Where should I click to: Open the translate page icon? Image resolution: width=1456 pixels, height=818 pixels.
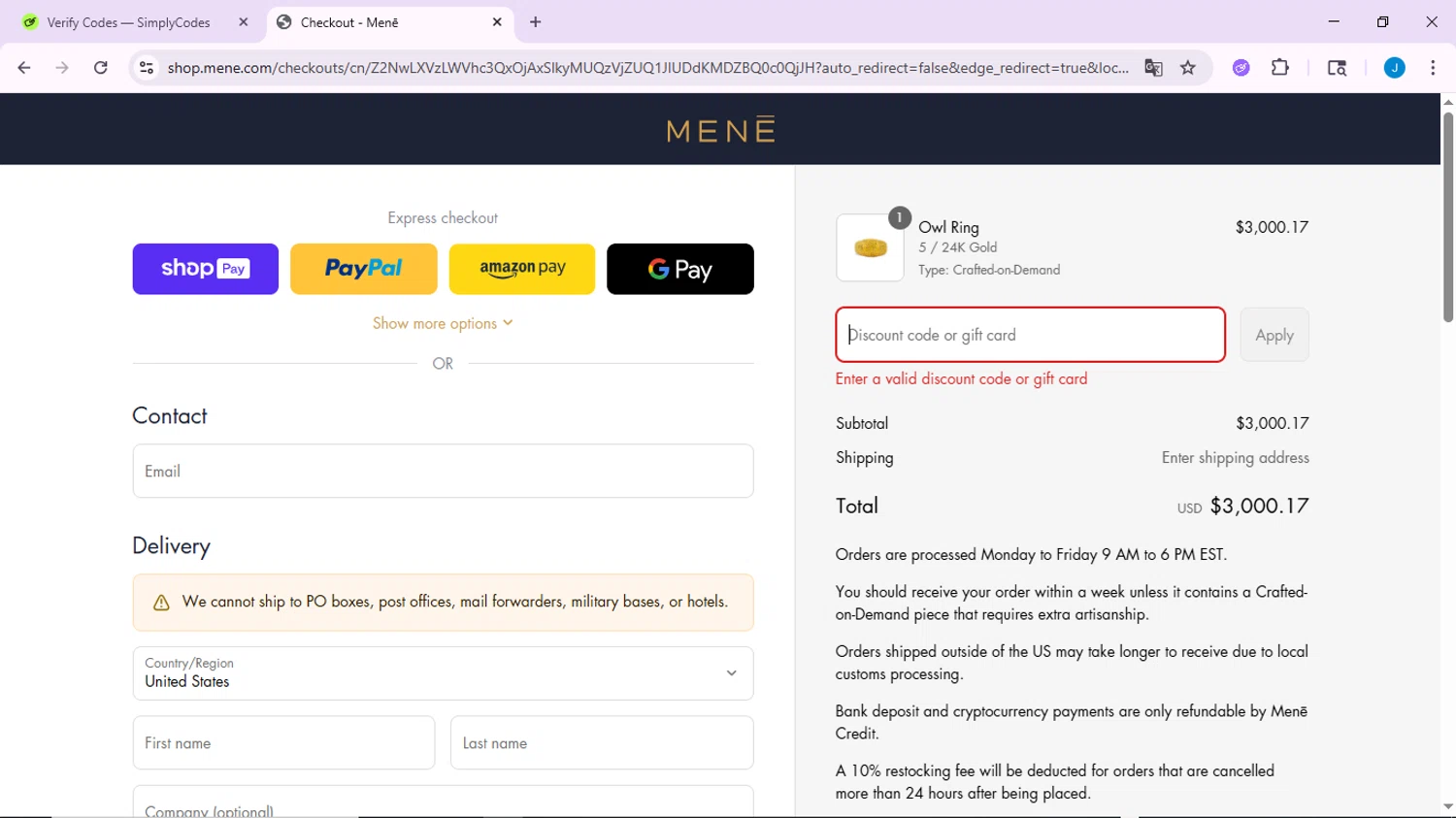coord(1153,68)
